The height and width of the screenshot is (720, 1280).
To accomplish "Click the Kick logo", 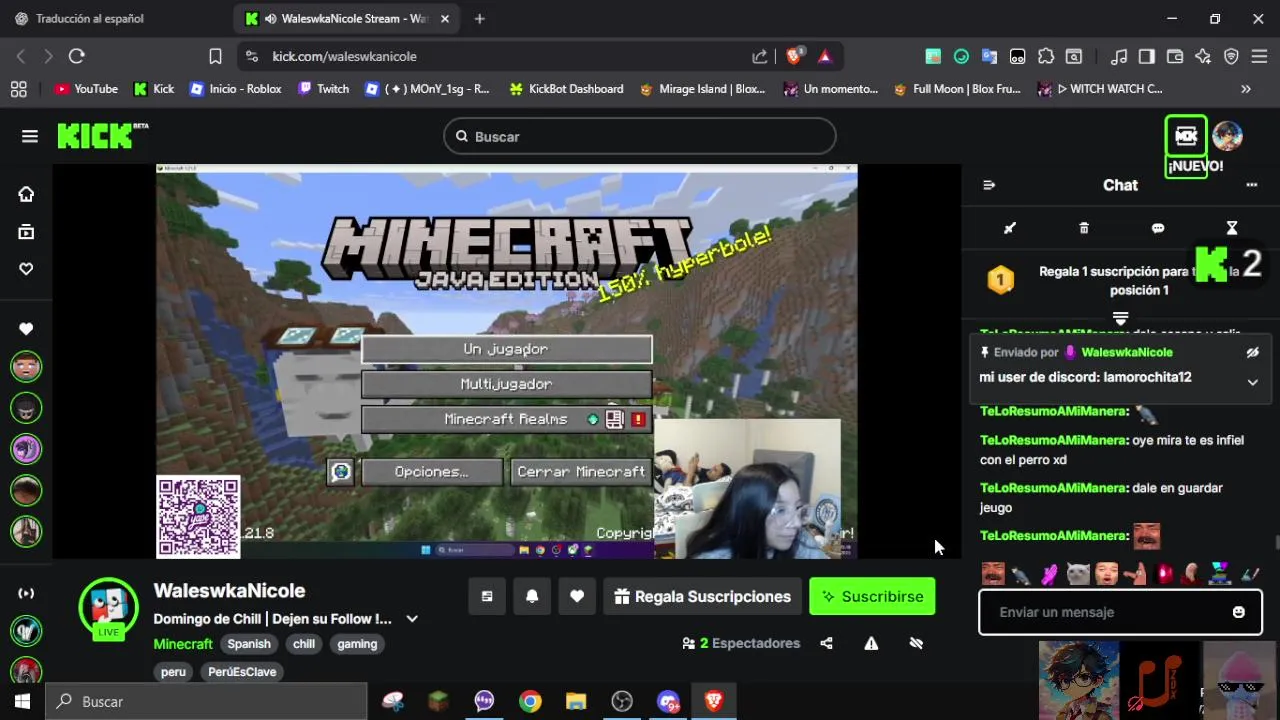I will pyautogui.click(x=102, y=135).
